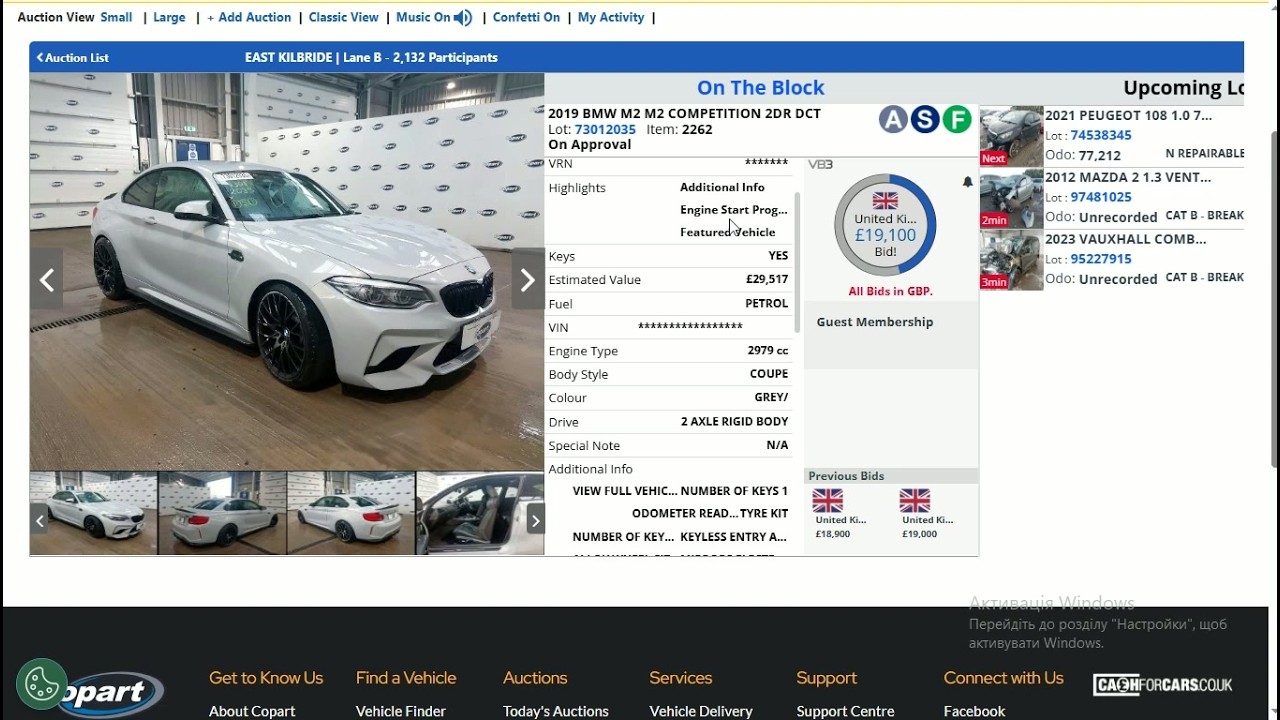Select rear-quarter view BMW thumbnail

(351, 513)
